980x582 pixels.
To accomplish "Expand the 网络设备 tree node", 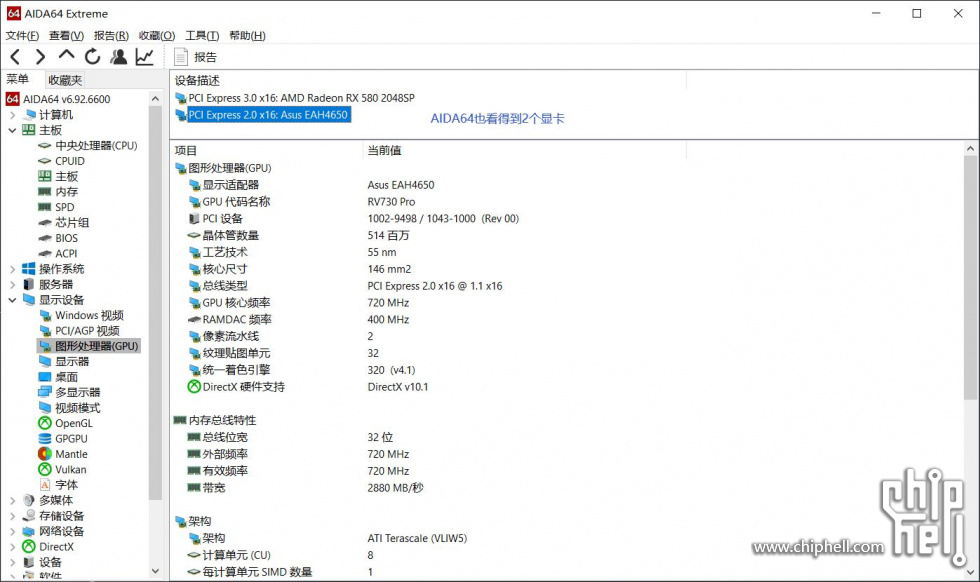I will coord(12,531).
